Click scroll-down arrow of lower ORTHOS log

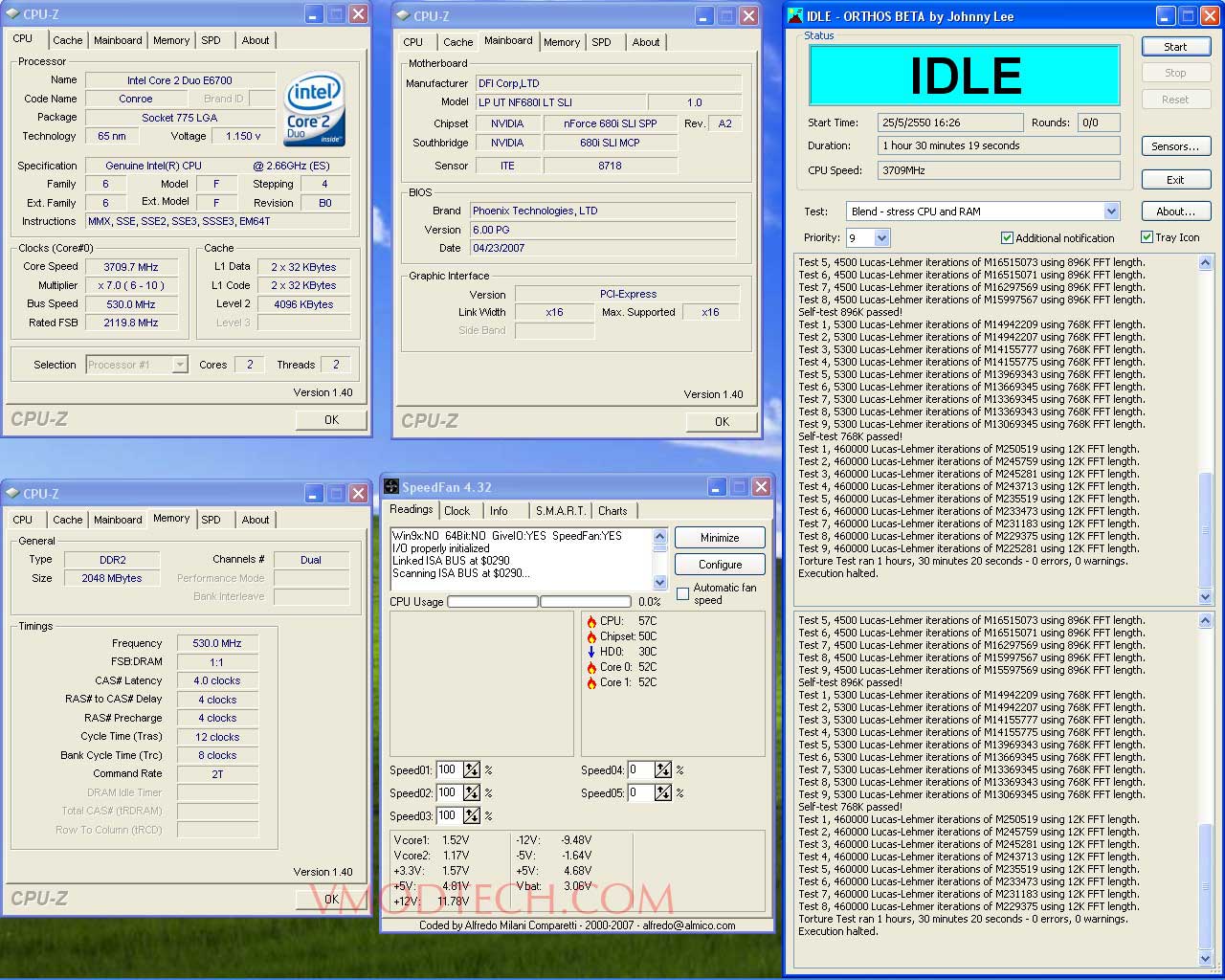[1206, 958]
